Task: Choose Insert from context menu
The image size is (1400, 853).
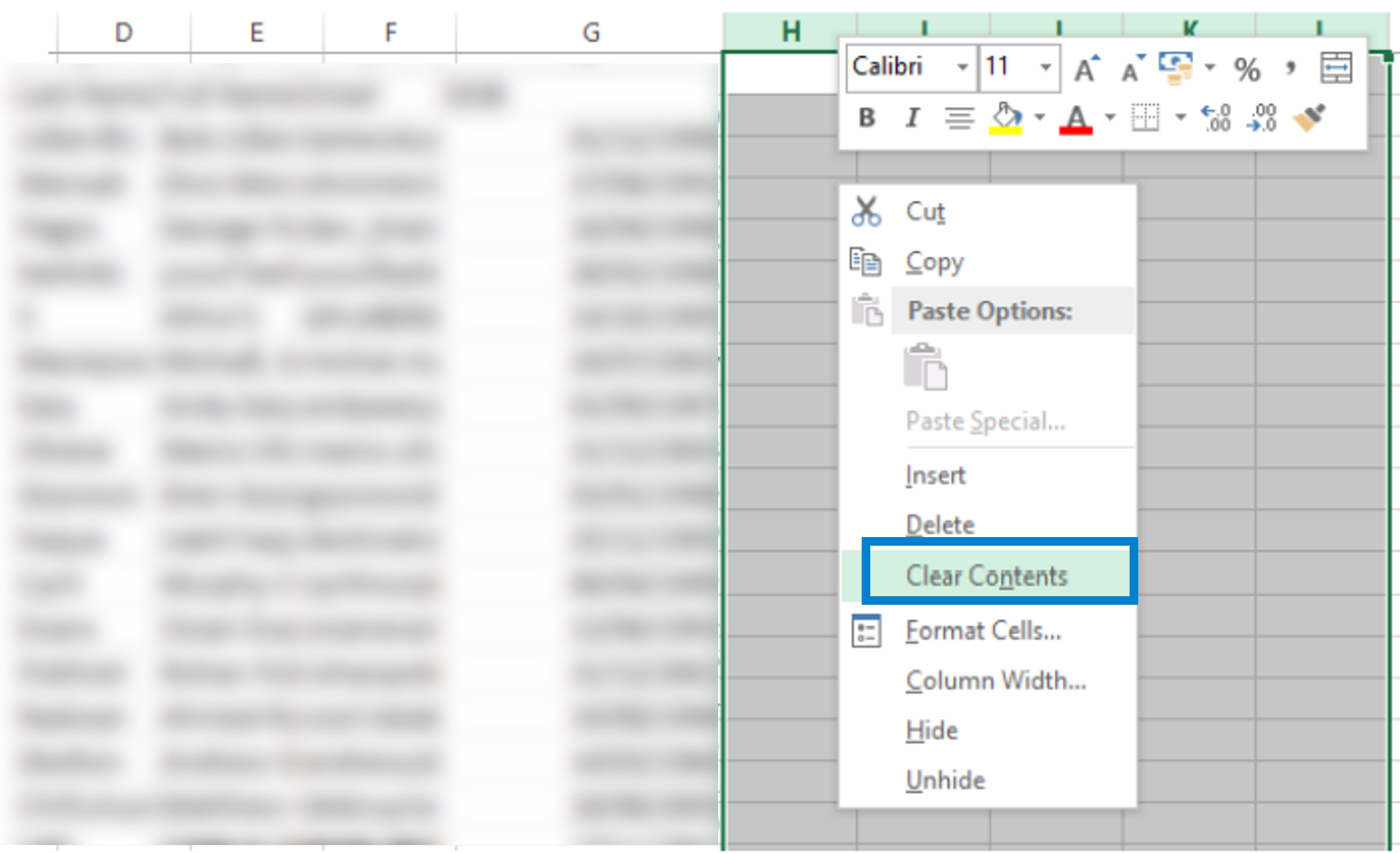Action: coord(987,475)
